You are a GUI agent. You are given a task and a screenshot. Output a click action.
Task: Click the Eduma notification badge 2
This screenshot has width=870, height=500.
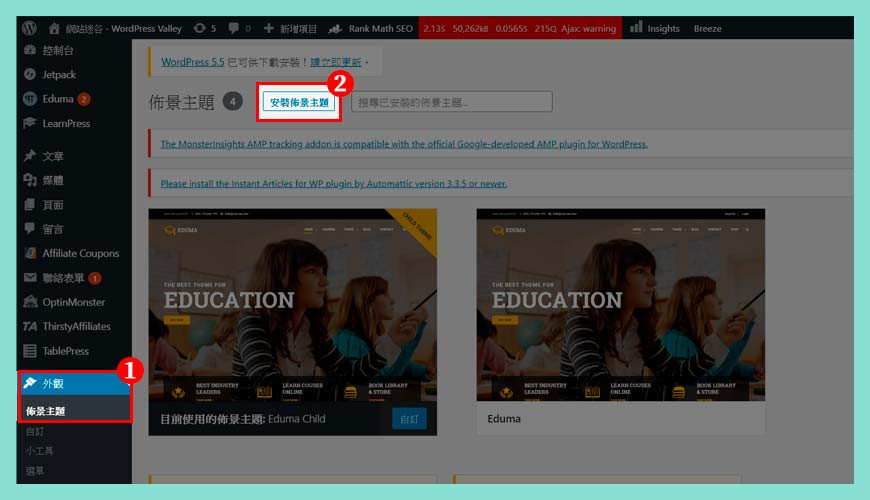click(x=84, y=99)
